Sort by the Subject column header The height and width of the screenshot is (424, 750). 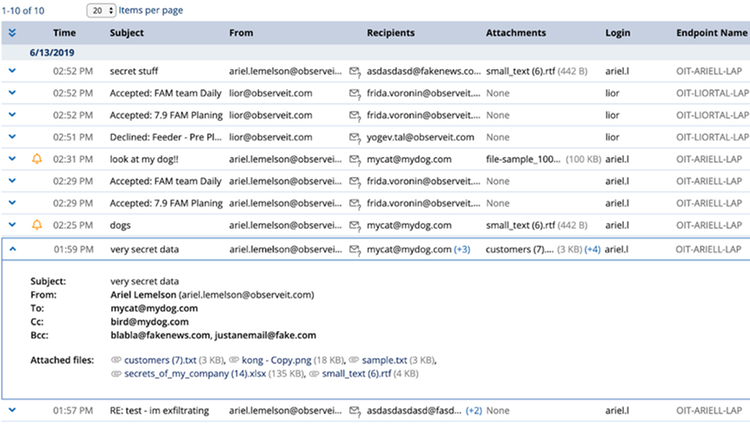(x=127, y=33)
